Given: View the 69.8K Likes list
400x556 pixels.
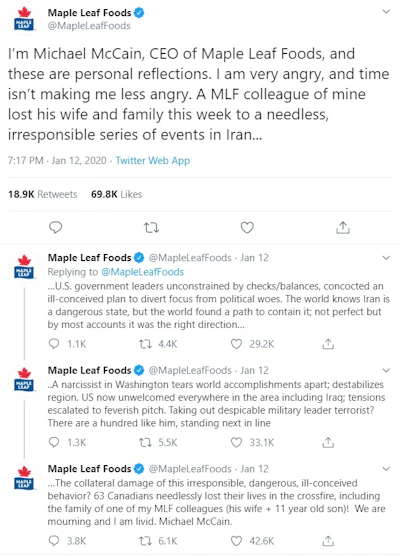Looking at the screenshot, I should (117, 194).
